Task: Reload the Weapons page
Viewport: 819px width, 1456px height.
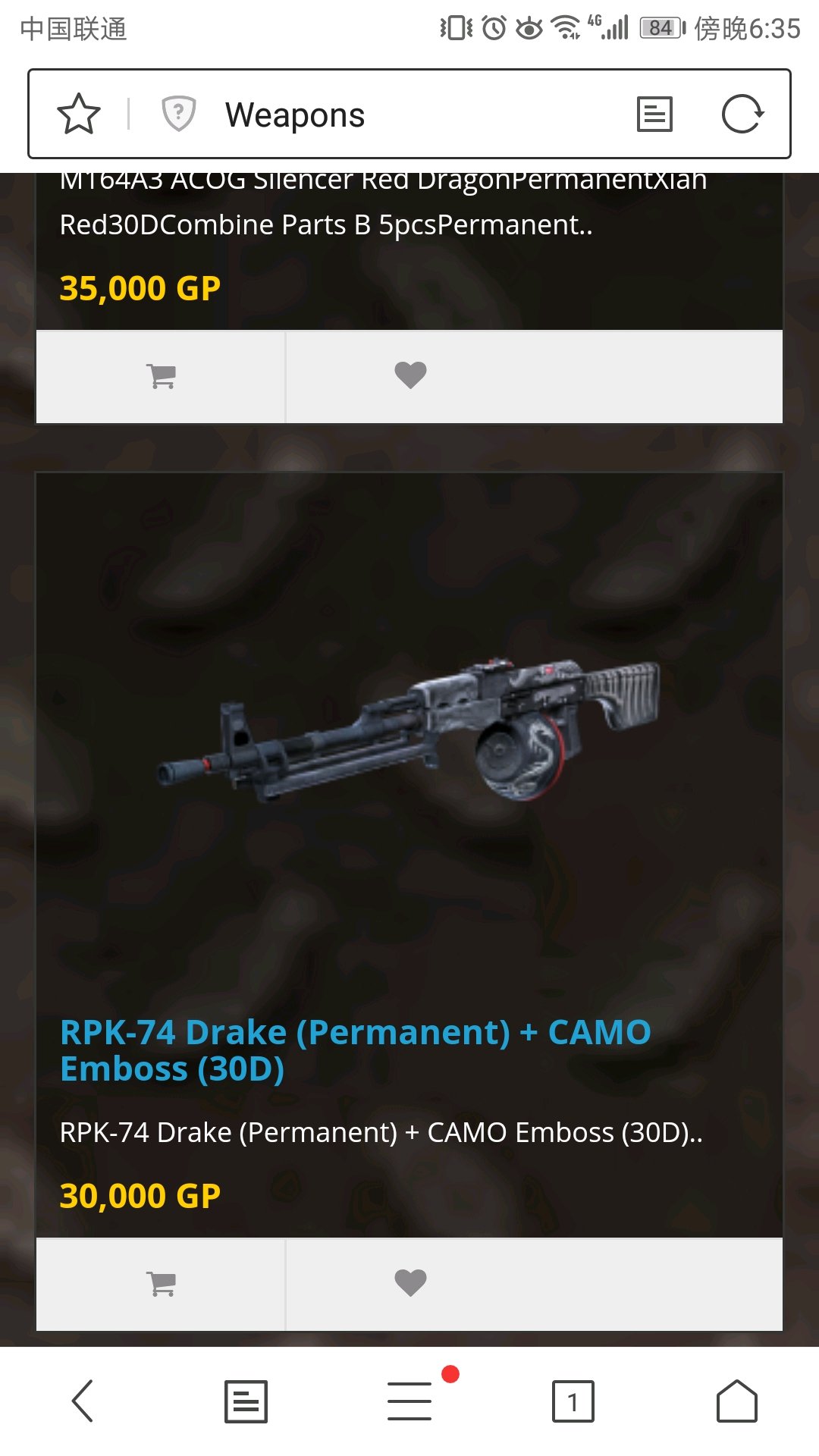Action: click(x=742, y=115)
